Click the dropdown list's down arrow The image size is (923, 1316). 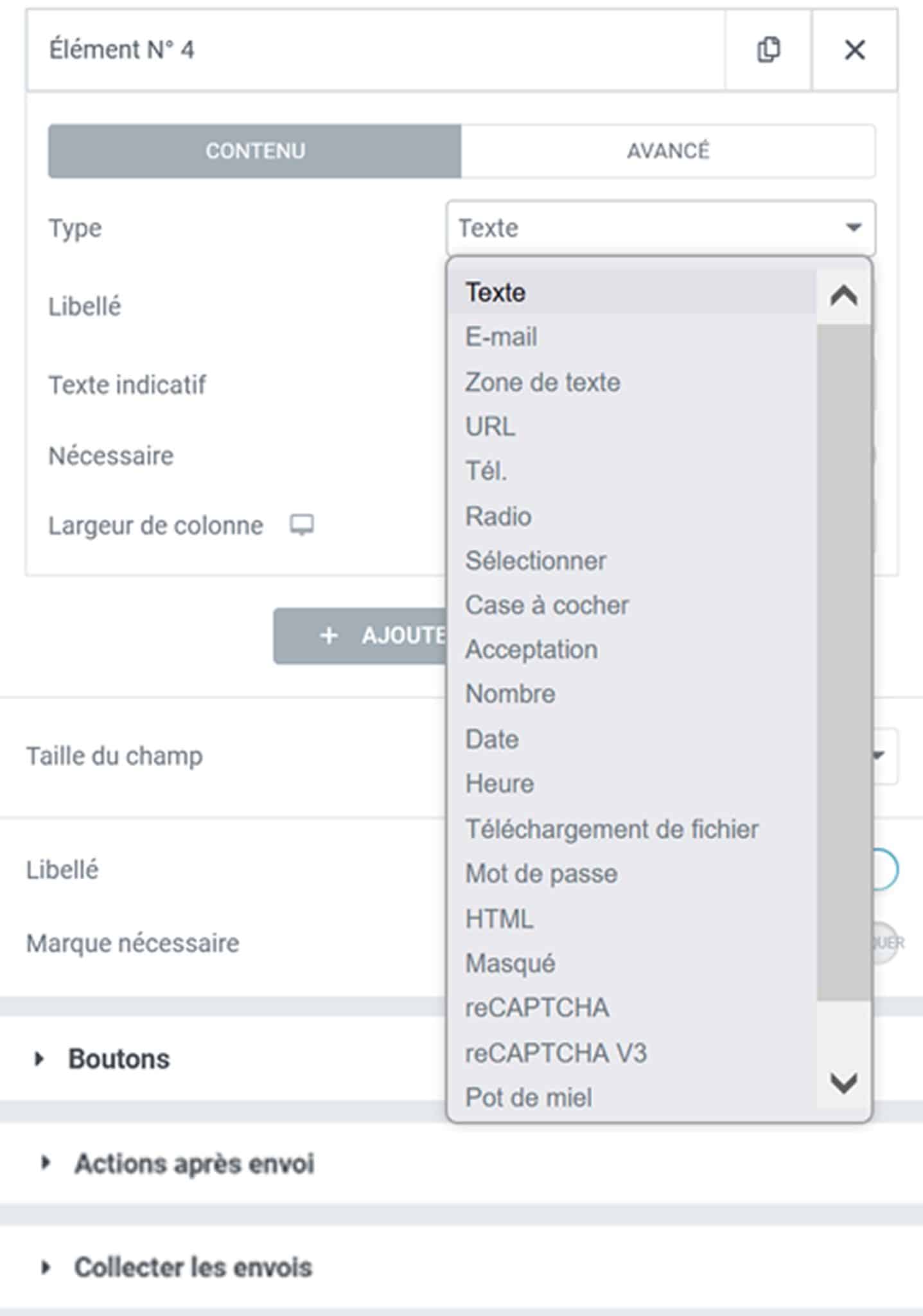point(843,1083)
